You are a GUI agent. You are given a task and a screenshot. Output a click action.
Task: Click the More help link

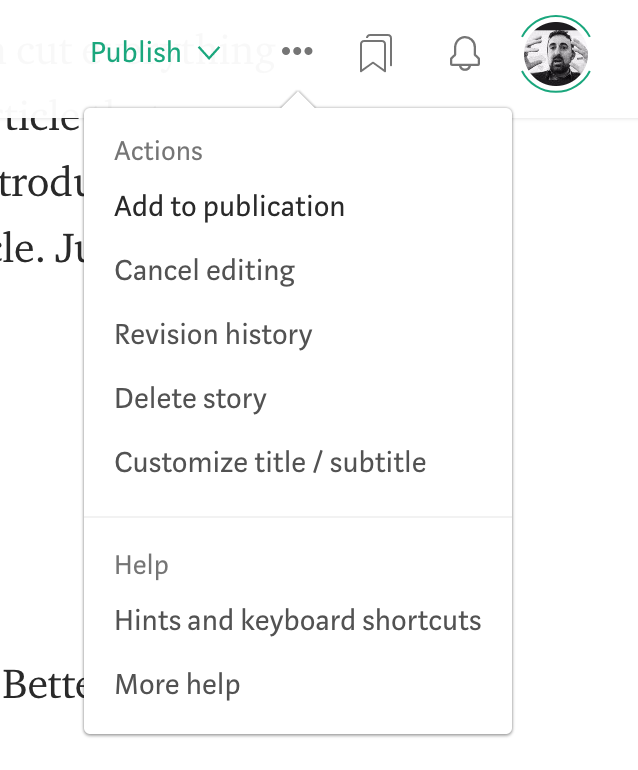(177, 685)
